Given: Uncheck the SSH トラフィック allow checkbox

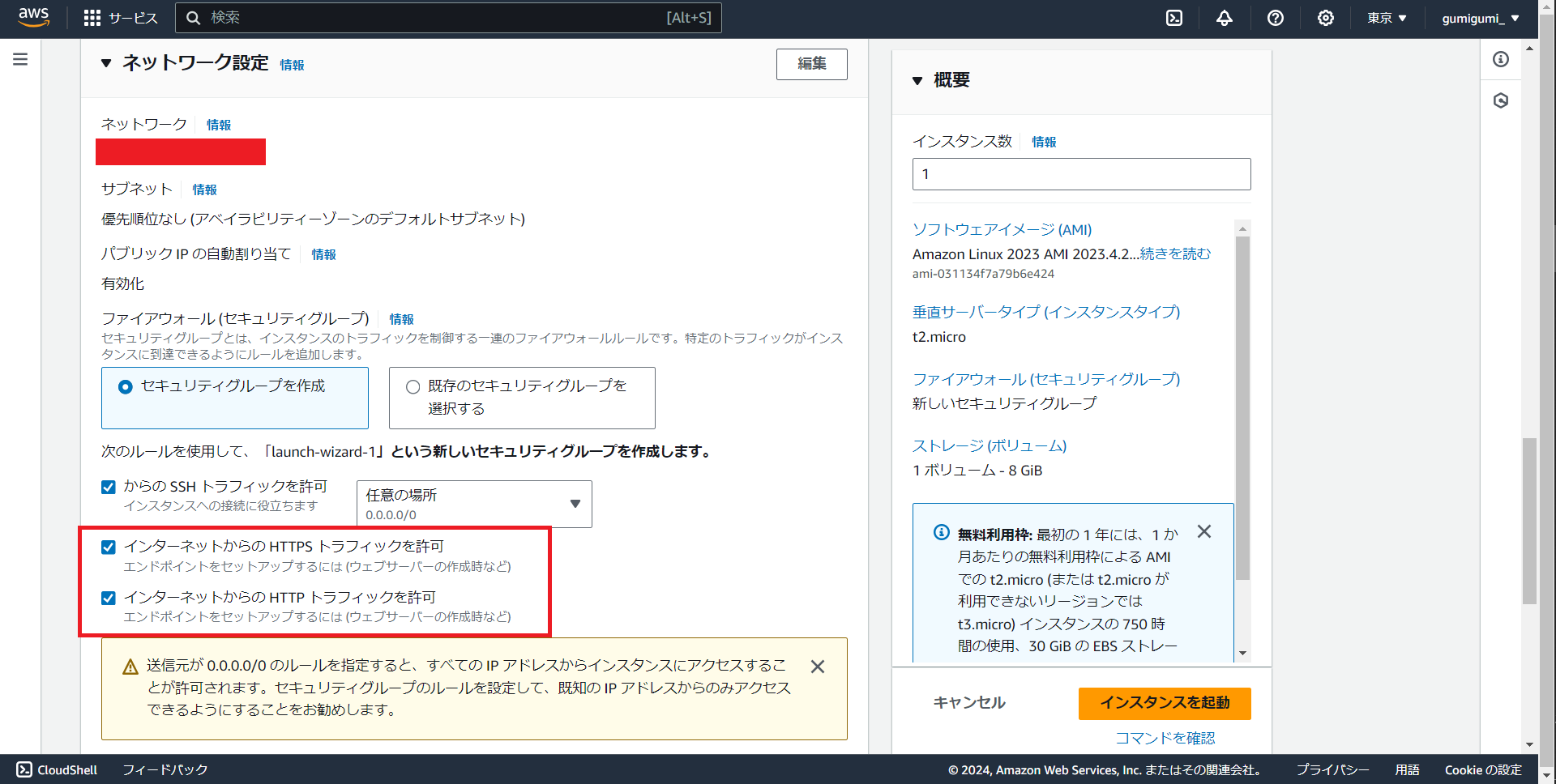Looking at the screenshot, I should (x=108, y=487).
